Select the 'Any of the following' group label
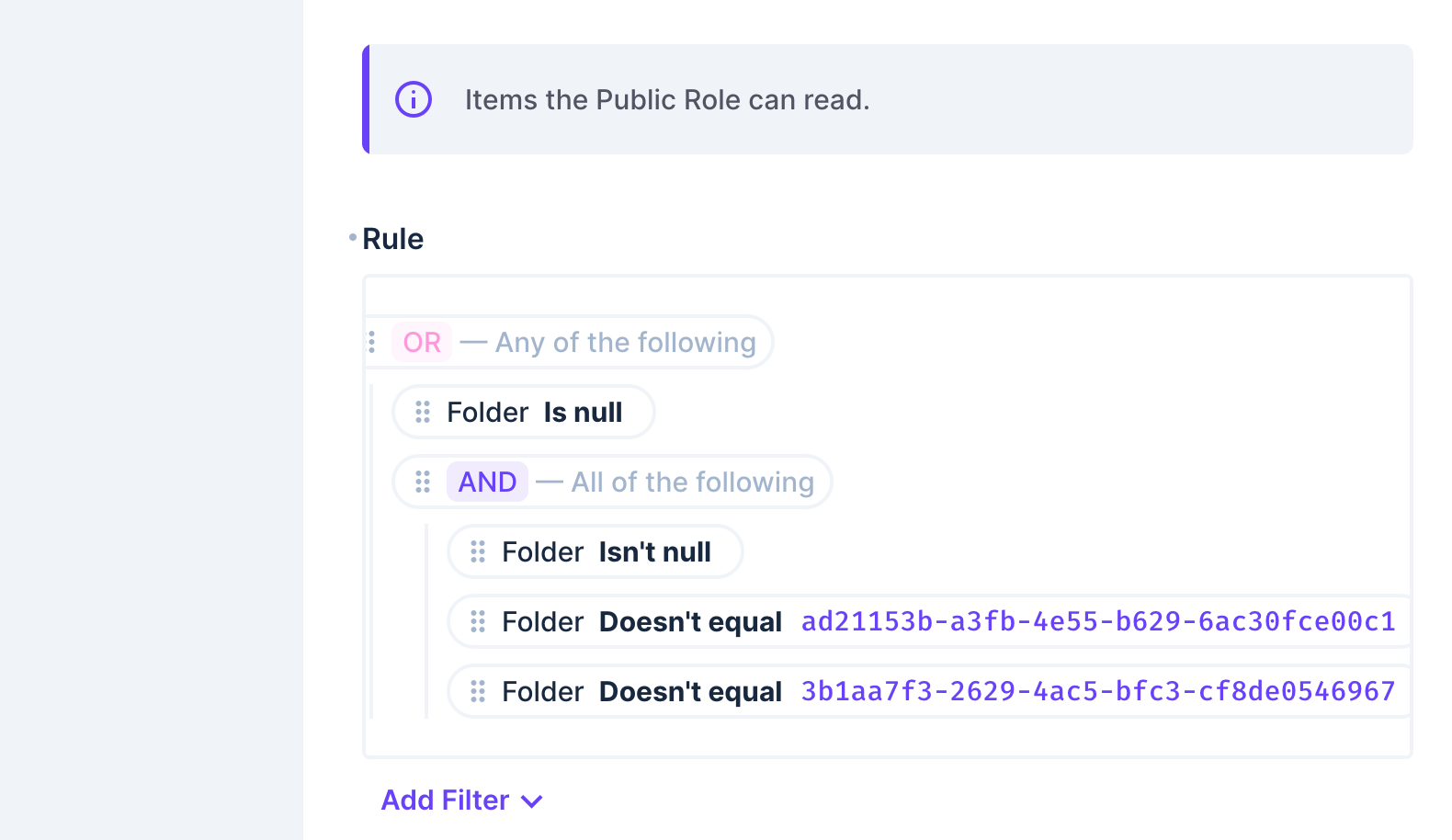The height and width of the screenshot is (840, 1452). point(623,342)
